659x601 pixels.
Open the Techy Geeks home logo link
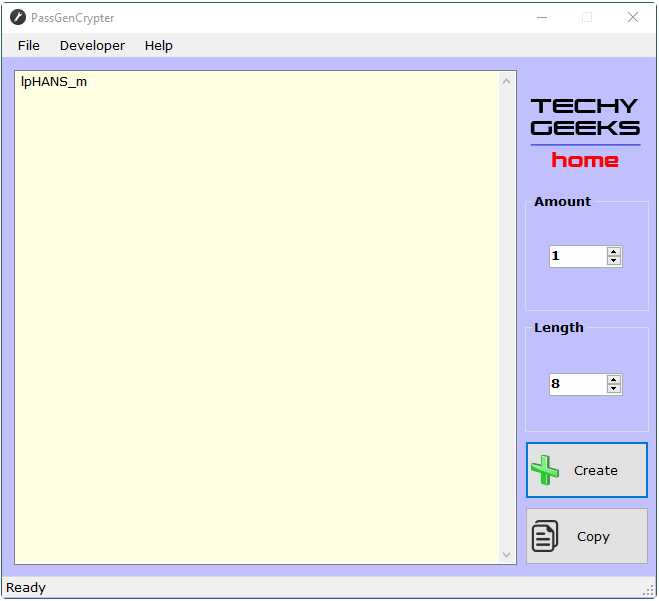point(585,133)
